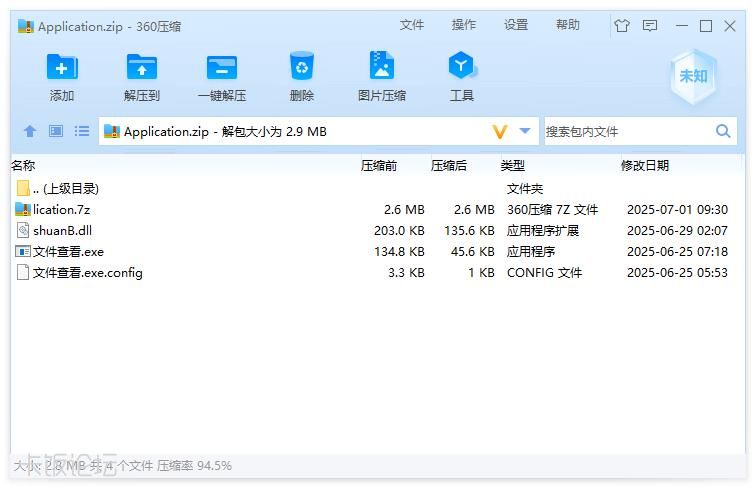Click the 未知 security status badge
Viewport: 756px width, 488px height.
693,76
